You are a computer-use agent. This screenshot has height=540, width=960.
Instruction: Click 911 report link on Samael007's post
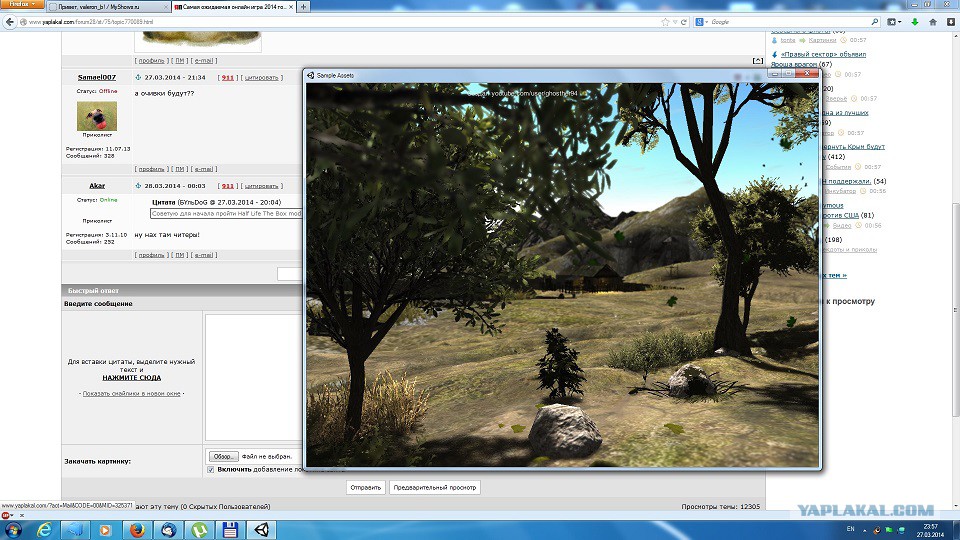click(228, 78)
